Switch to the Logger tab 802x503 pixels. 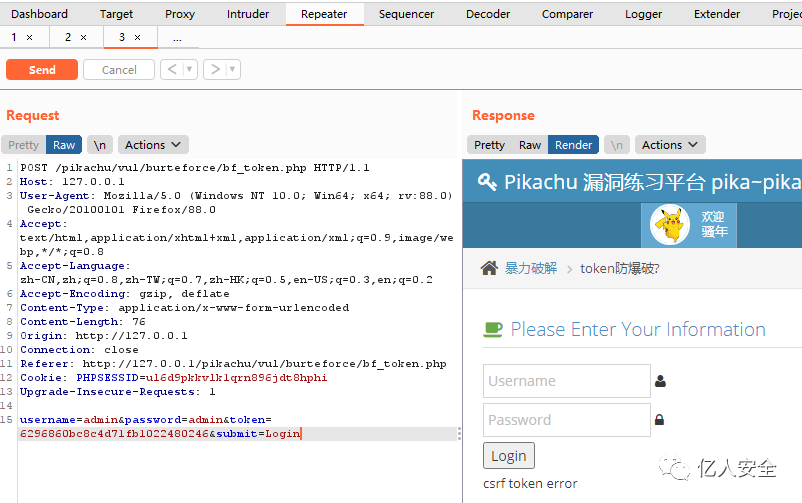pyautogui.click(x=643, y=14)
